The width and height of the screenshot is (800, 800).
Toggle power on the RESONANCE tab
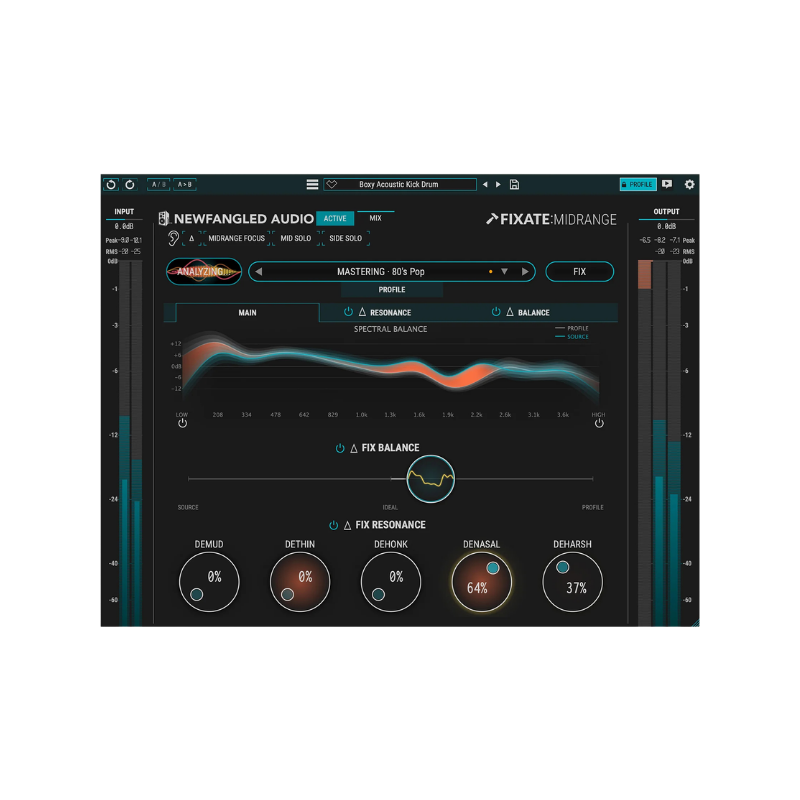(x=348, y=312)
